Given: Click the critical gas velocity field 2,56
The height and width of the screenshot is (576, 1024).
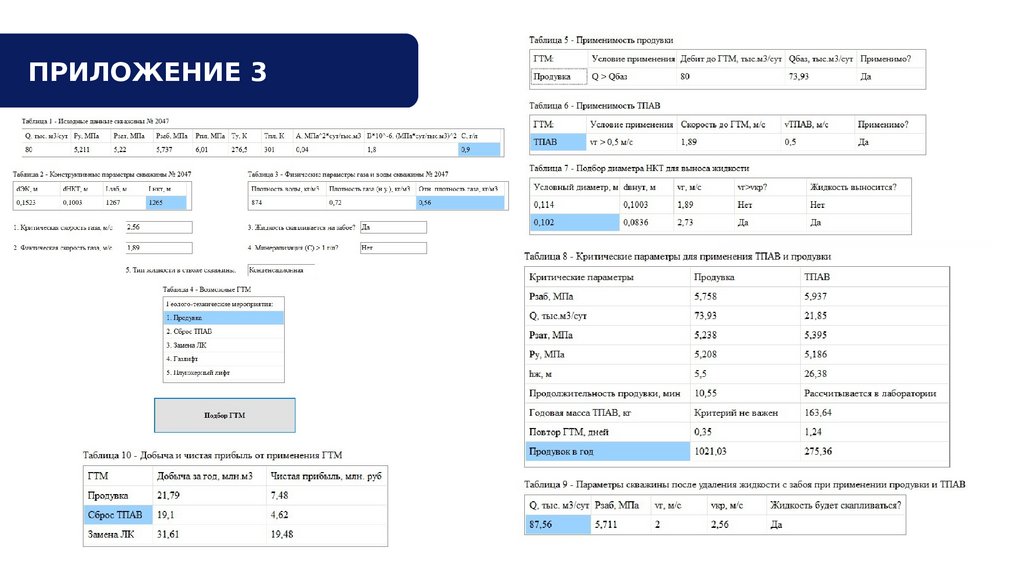Looking at the screenshot, I should [159, 227].
